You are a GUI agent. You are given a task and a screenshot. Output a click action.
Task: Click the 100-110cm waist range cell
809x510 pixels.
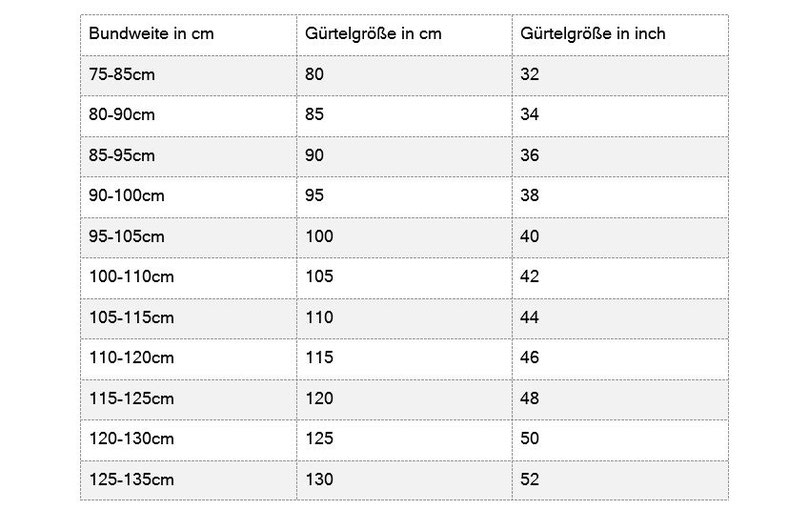tap(129, 277)
